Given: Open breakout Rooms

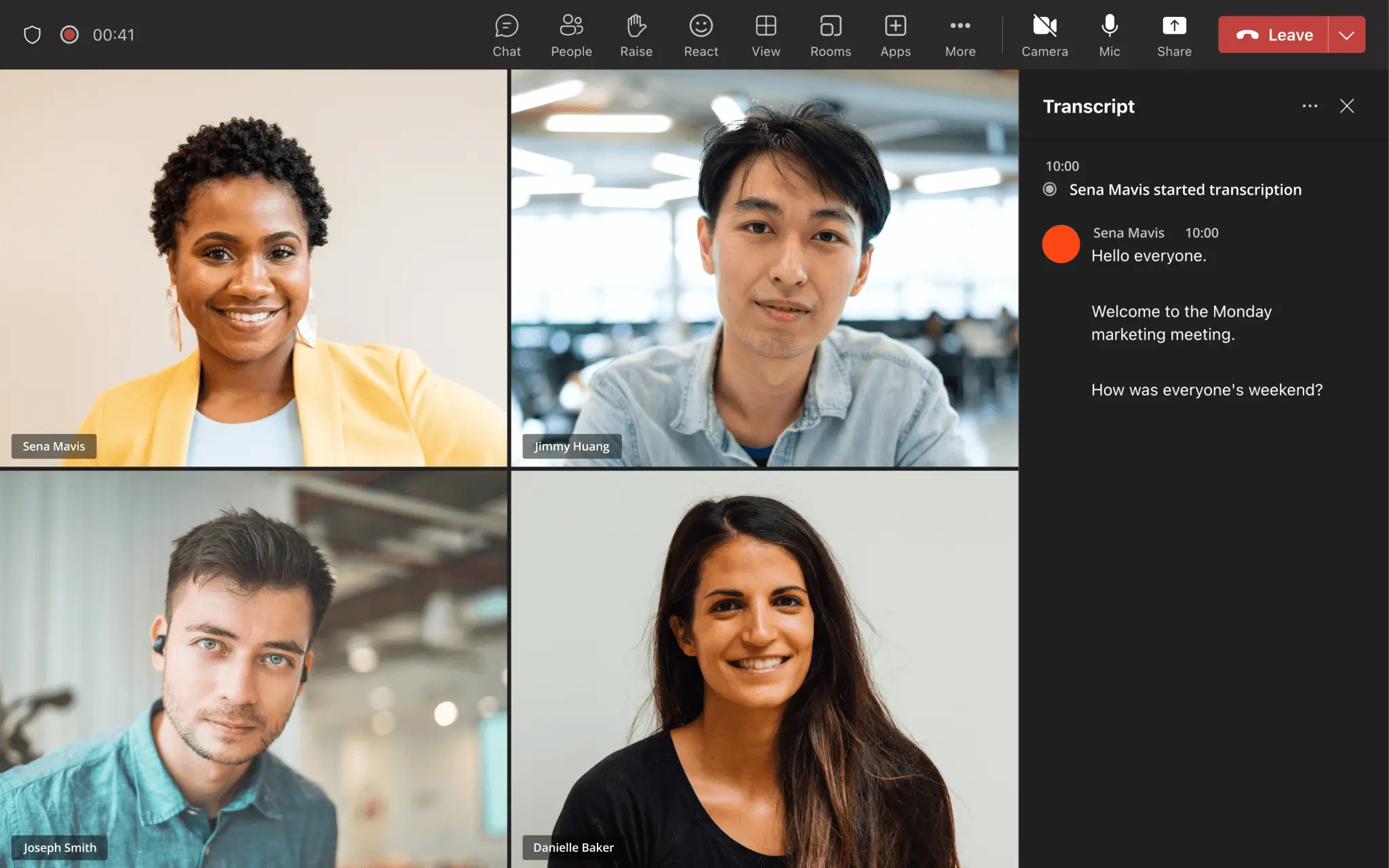Looking at the screenshot, I should click(830, 35).
